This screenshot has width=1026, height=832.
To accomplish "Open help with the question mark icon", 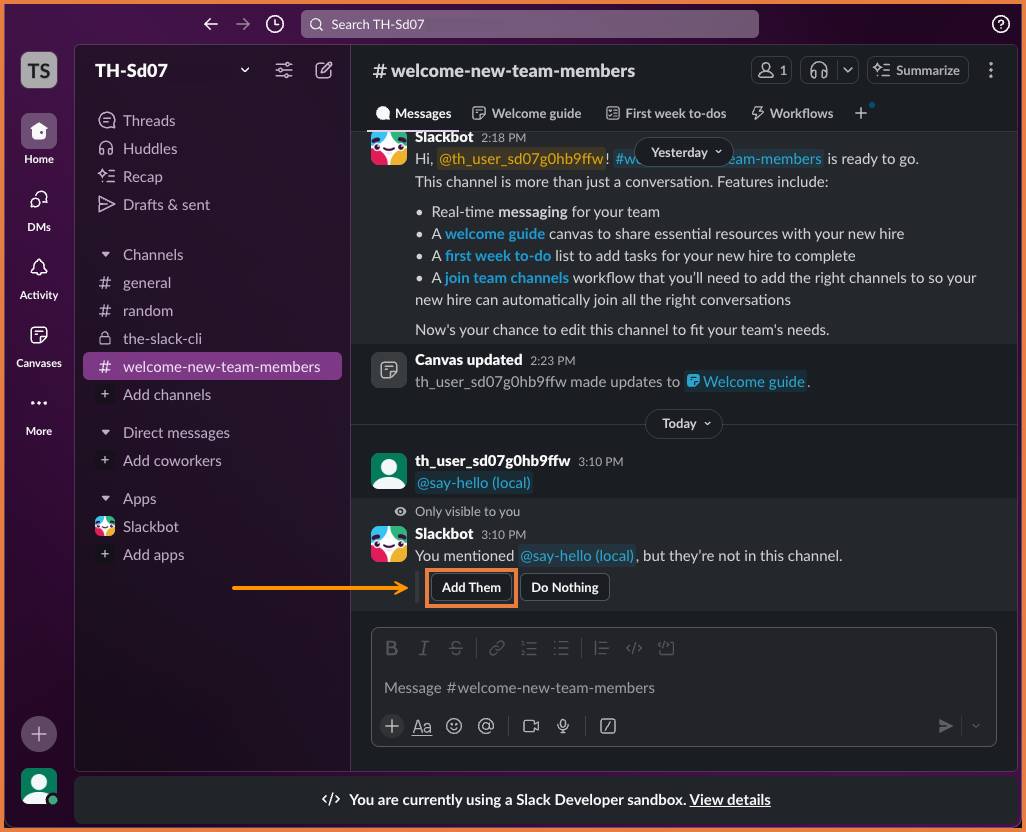I will click(1000, 24).
